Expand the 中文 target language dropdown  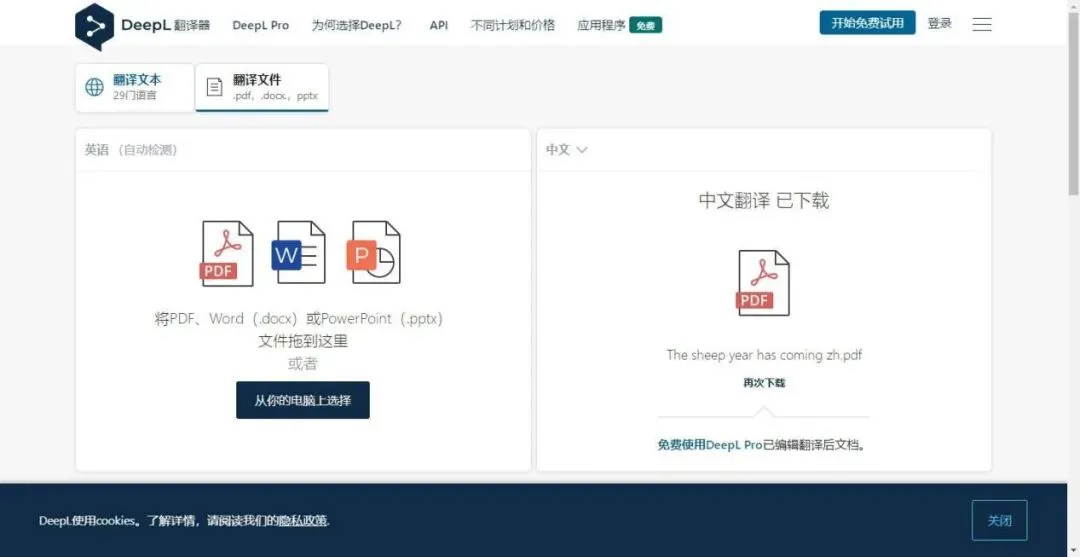coord(566,149)
